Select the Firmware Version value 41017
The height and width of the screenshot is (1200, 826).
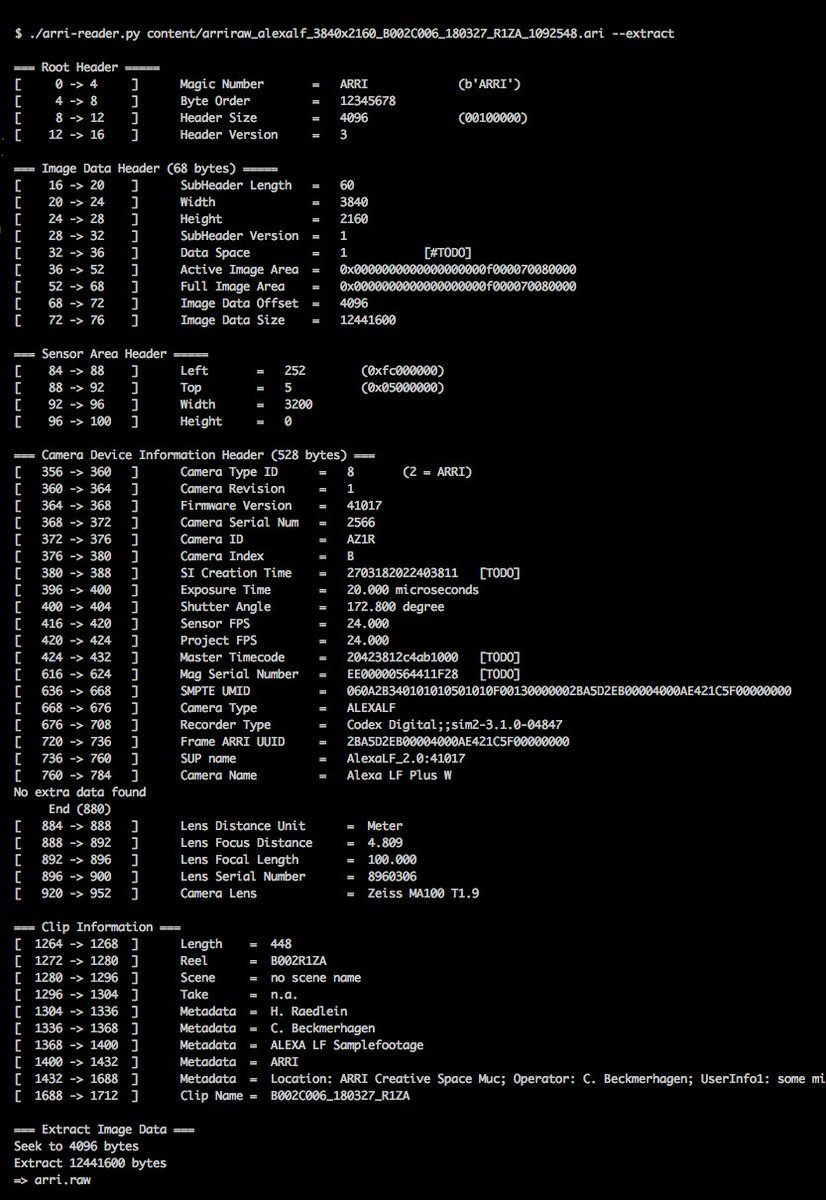364,506
